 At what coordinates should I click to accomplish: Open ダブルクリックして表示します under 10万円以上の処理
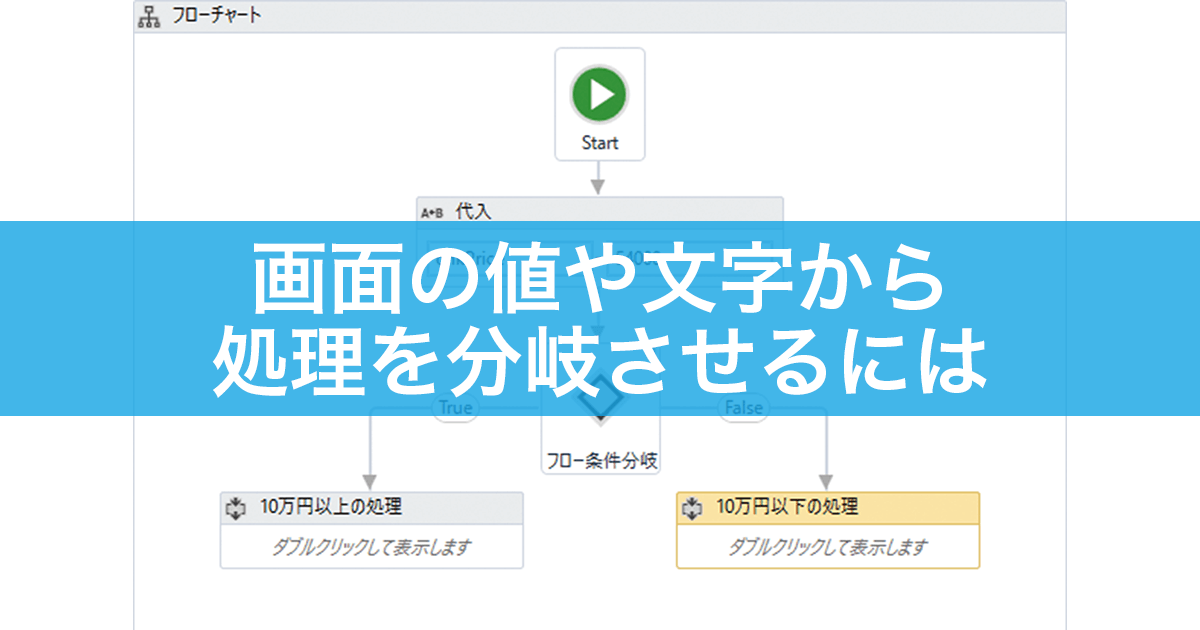tap(372, 547)
